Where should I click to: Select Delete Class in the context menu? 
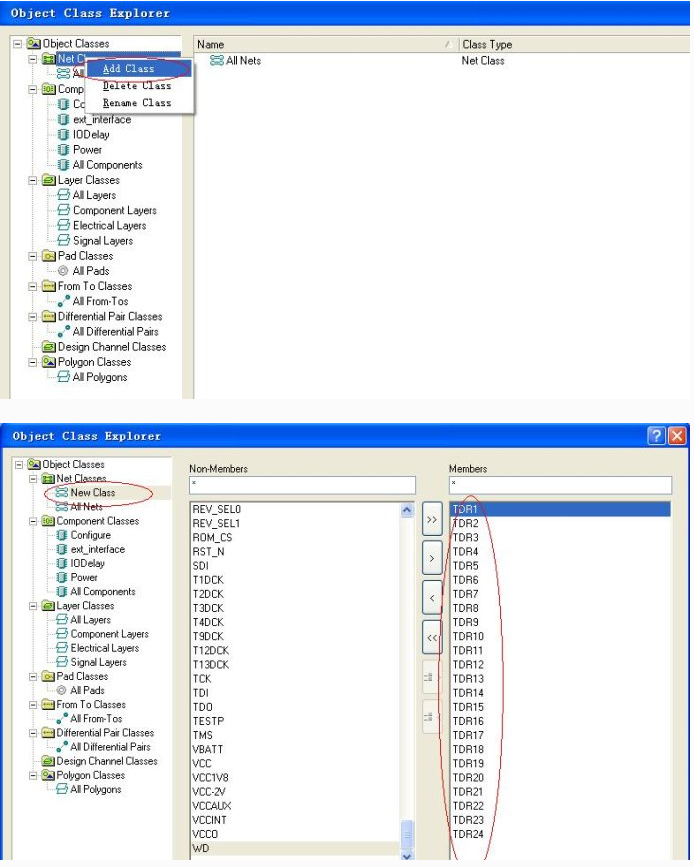137,86
